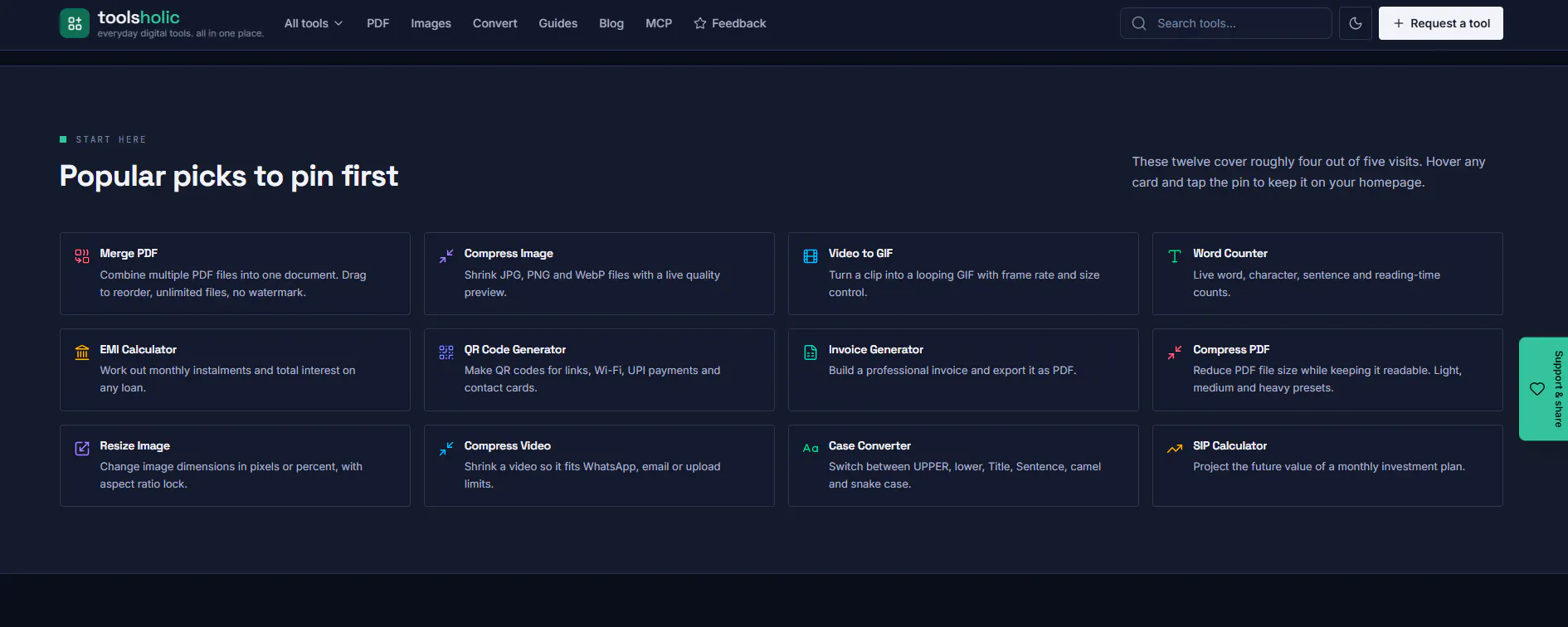Open the Compress PDF tool title
The height and width of the screenshot is (627, 1568).
tap(1231, 350)
